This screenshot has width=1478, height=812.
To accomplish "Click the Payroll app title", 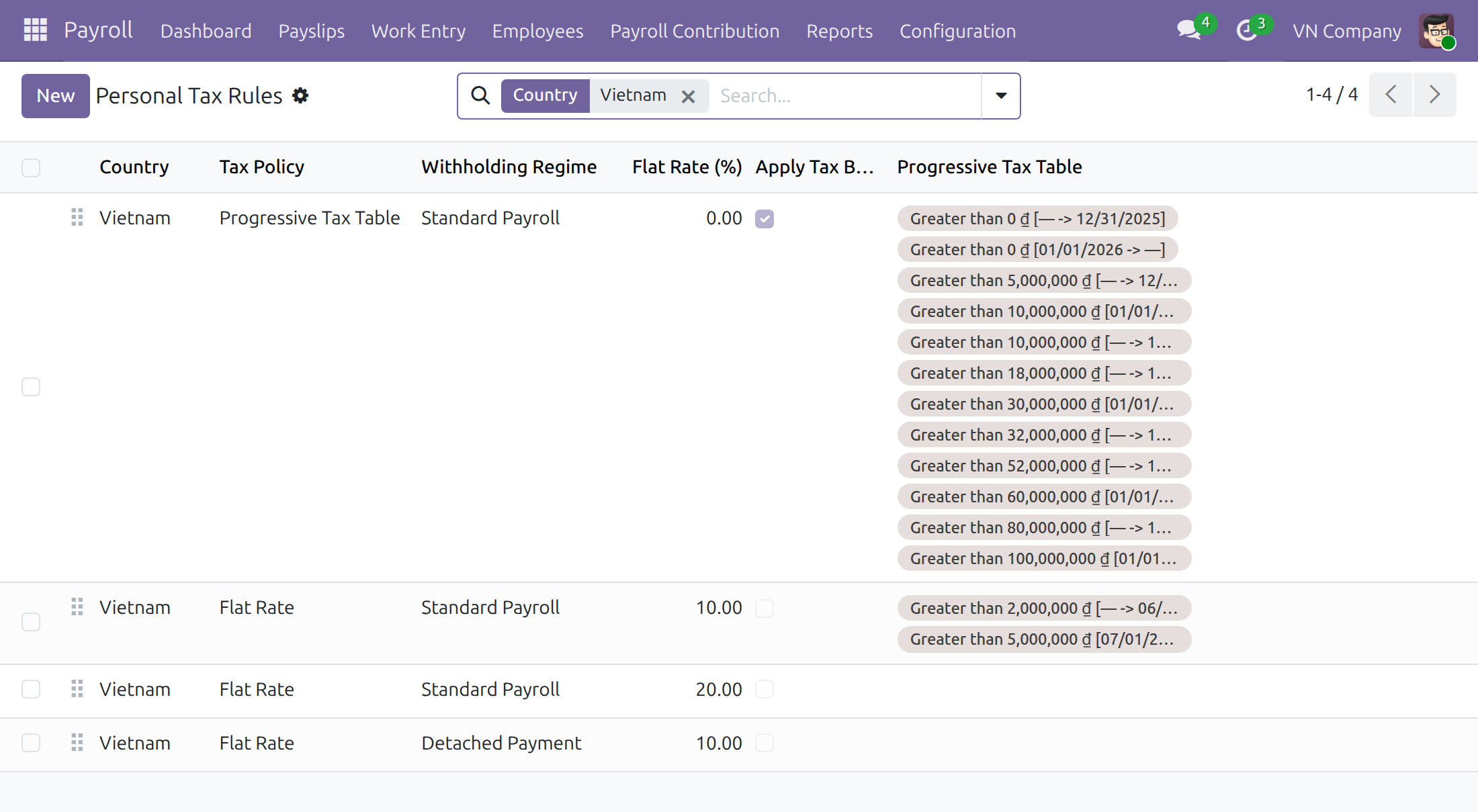I will point(98,30).
